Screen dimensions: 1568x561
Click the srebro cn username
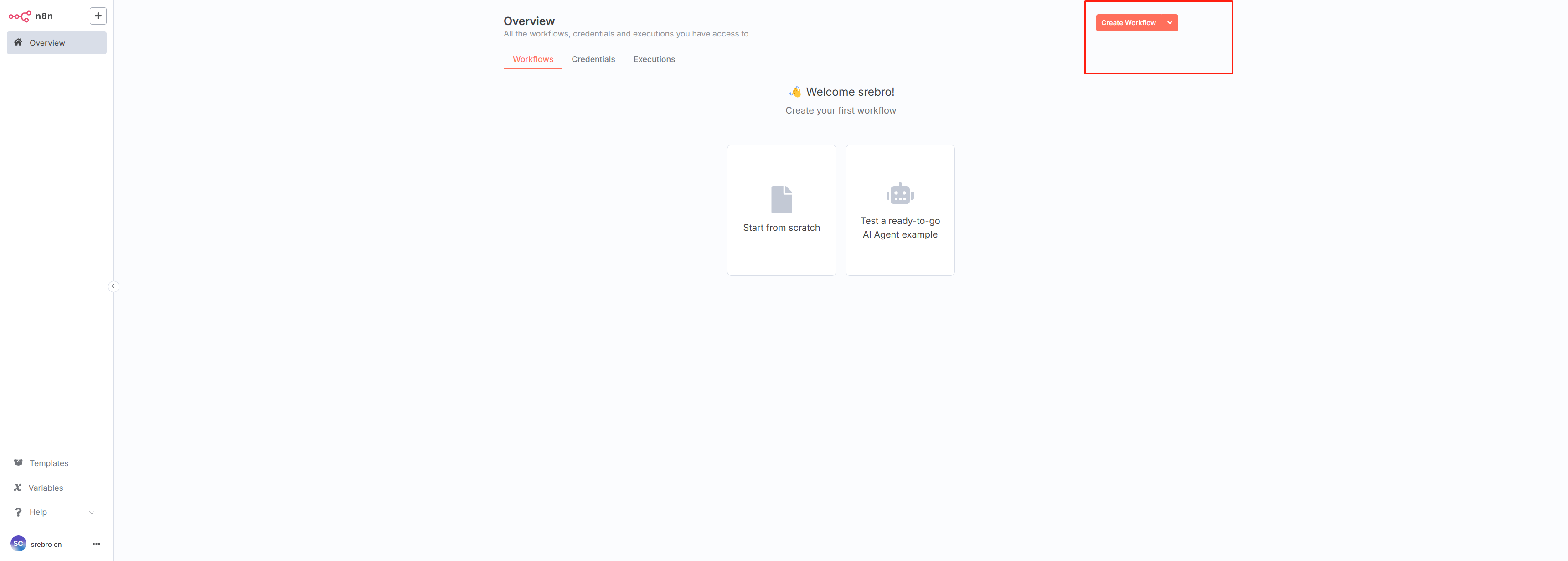pos(46,545)
